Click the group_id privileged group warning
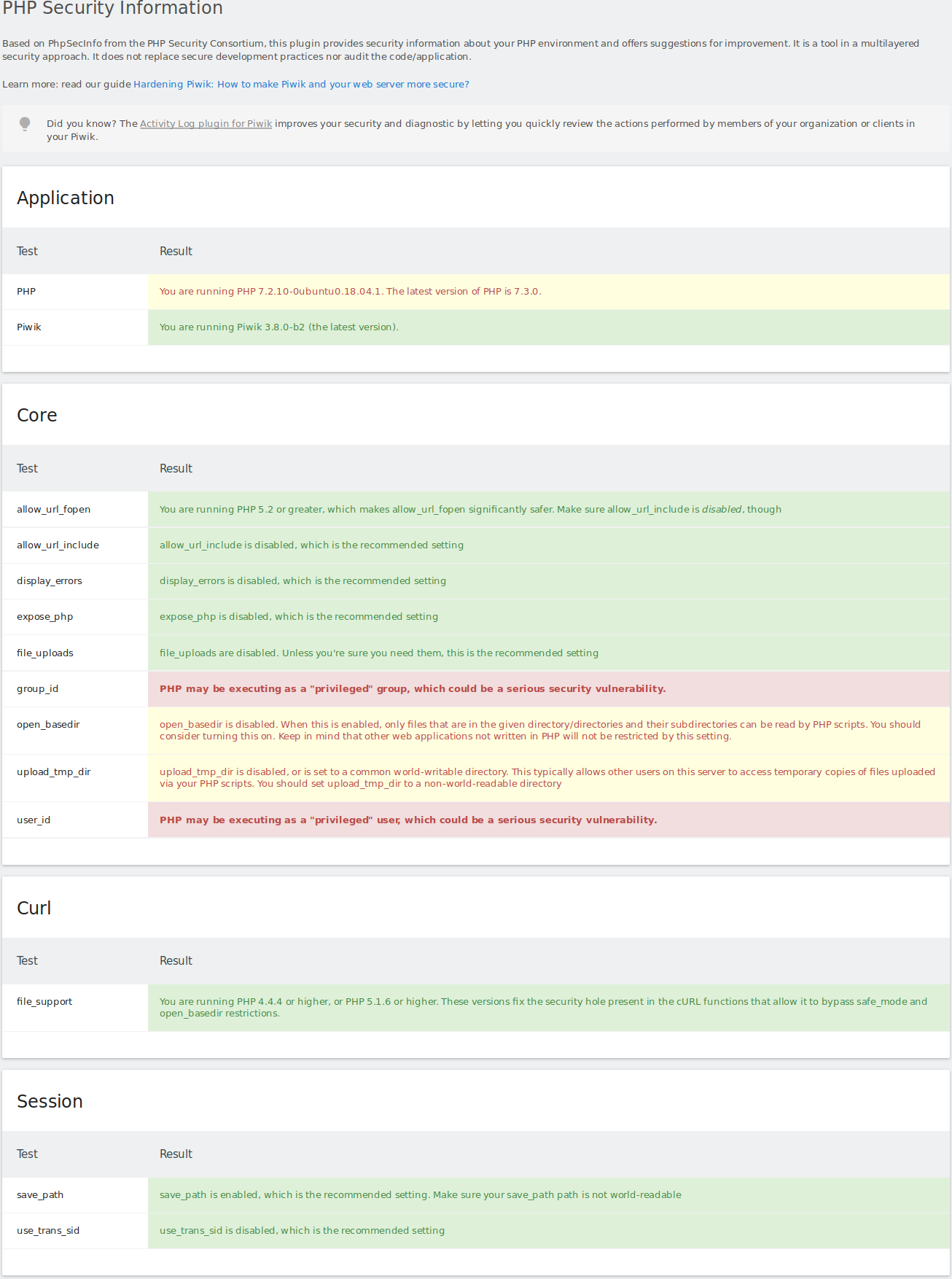This screenshot has width=952, height=1279. [412, 689]
